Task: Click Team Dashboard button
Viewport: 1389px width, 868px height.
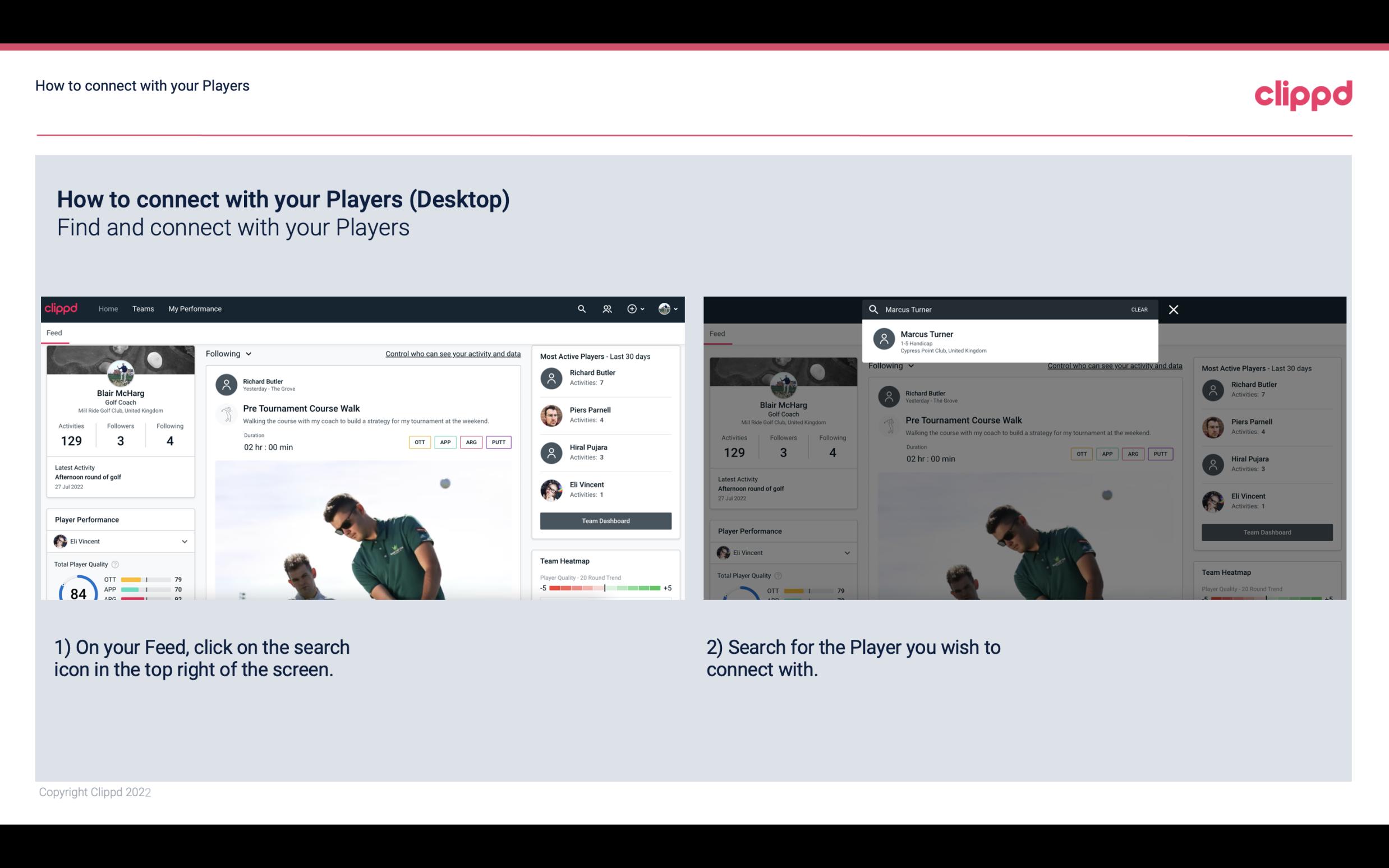Action: [x=605, y=520]
